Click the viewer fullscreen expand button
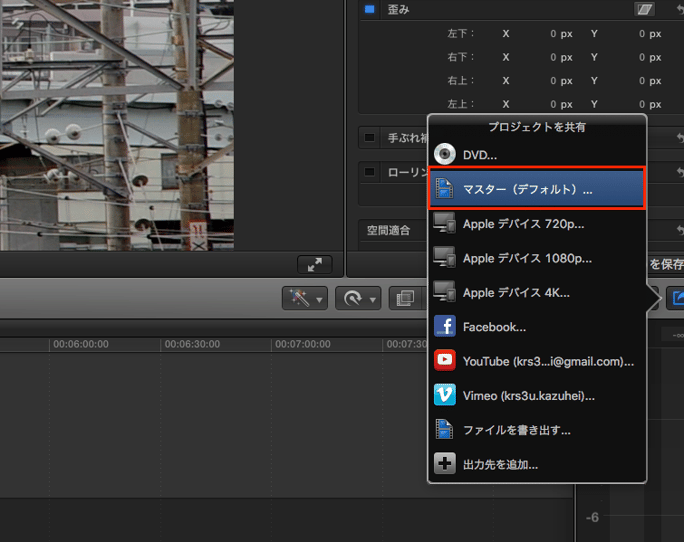684x542 pixels. pyautogui.click(x=314, y=264)
